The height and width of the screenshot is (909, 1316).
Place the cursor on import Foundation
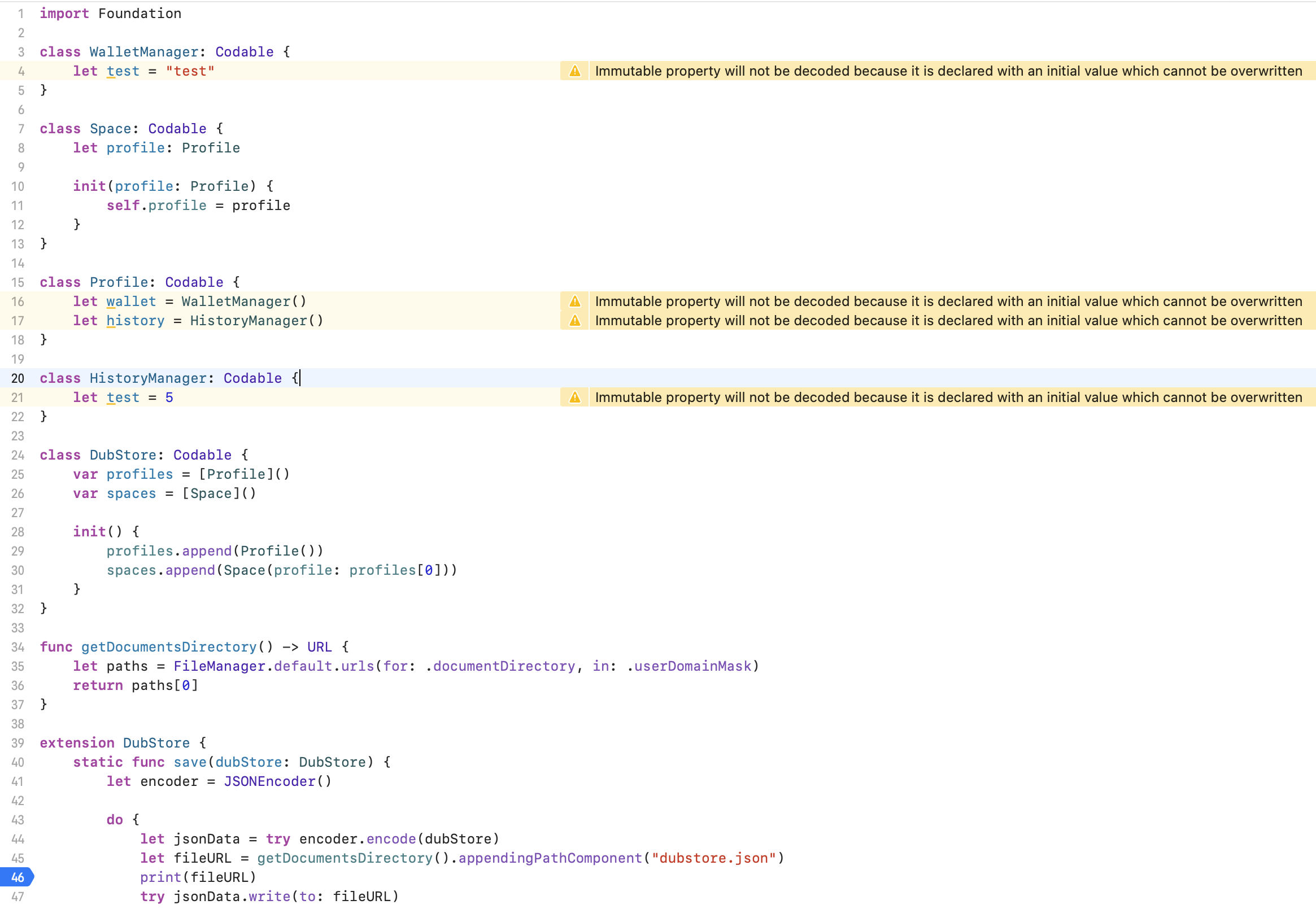point(111,13)
